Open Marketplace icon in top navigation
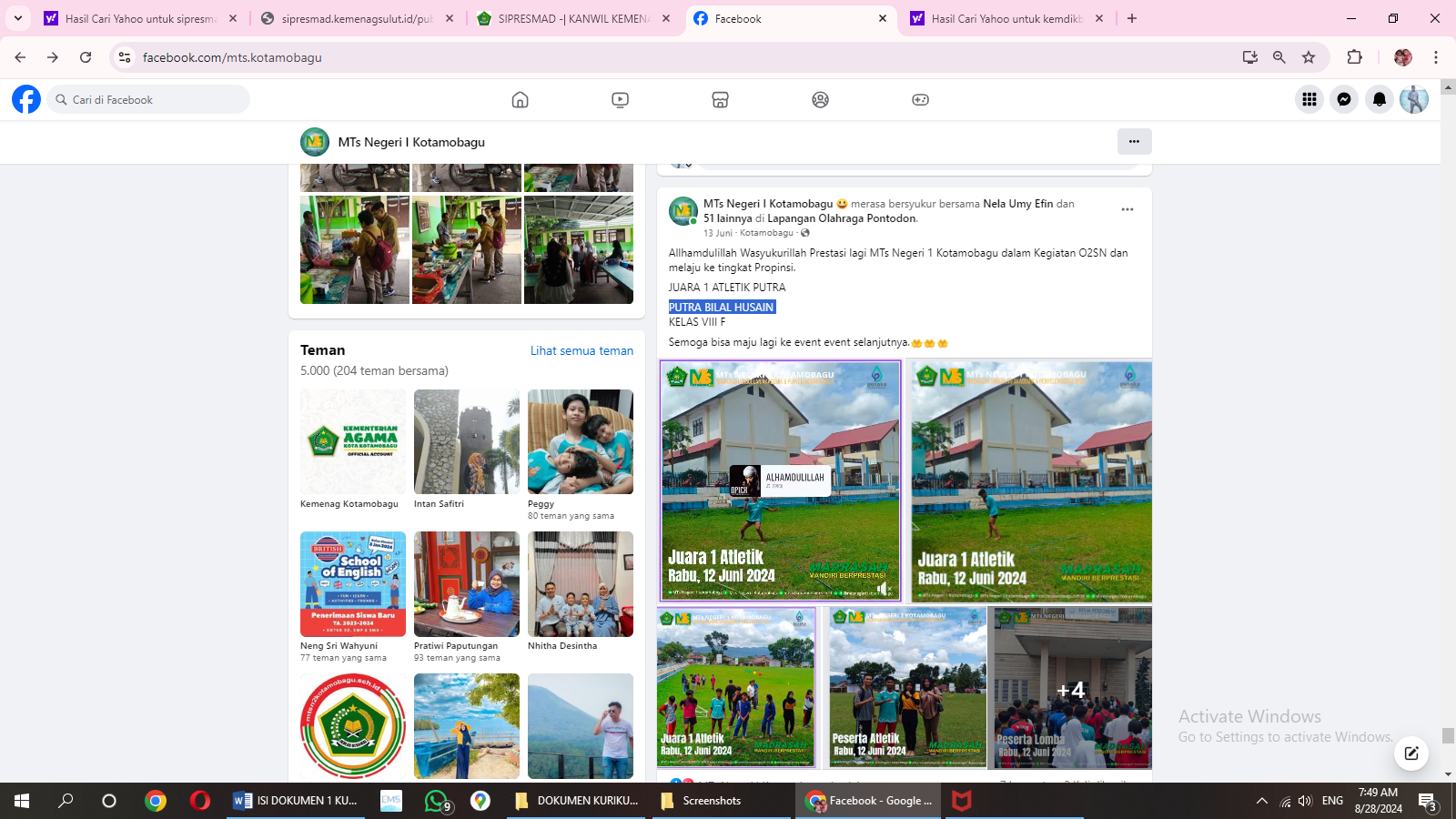The height and width of the screenshot is (819, 1456). [x=720, y=100]
